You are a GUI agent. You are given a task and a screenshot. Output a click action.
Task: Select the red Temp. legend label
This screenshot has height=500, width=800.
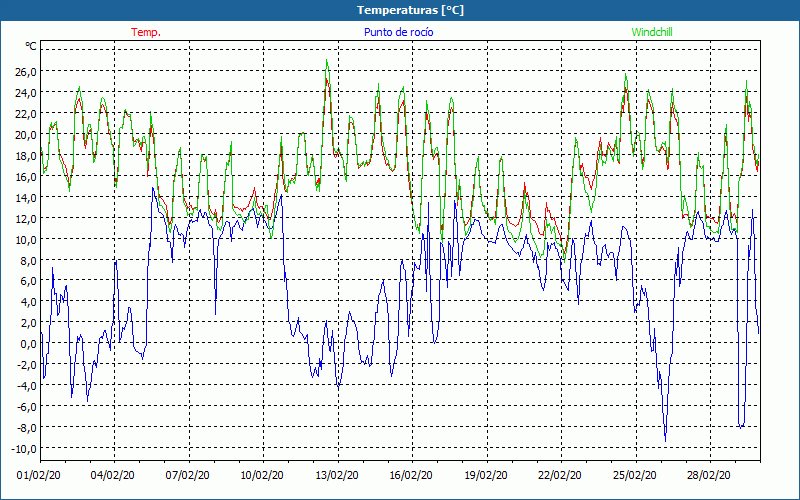coord(146,32)
